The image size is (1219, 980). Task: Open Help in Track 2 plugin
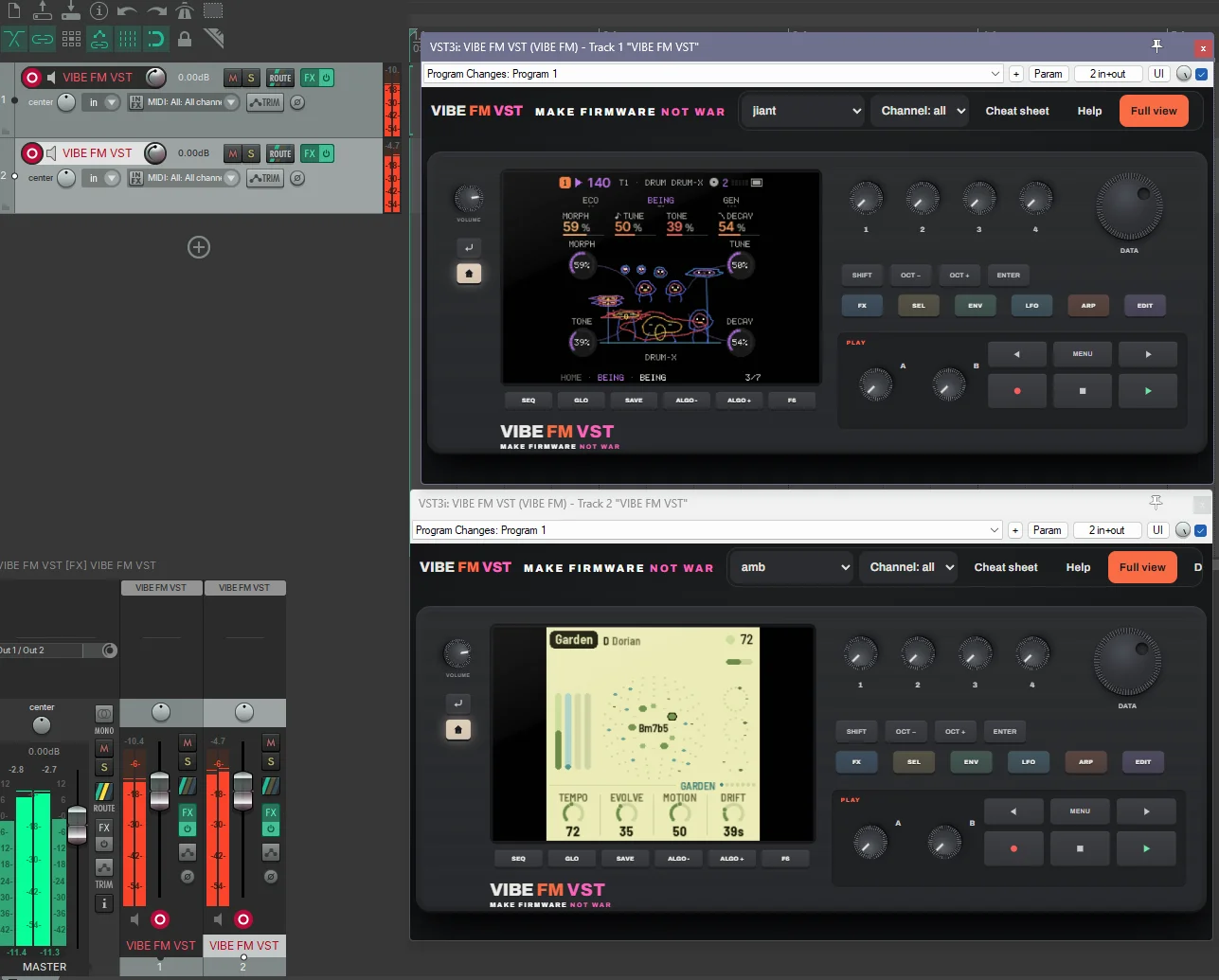point(1078,567)
